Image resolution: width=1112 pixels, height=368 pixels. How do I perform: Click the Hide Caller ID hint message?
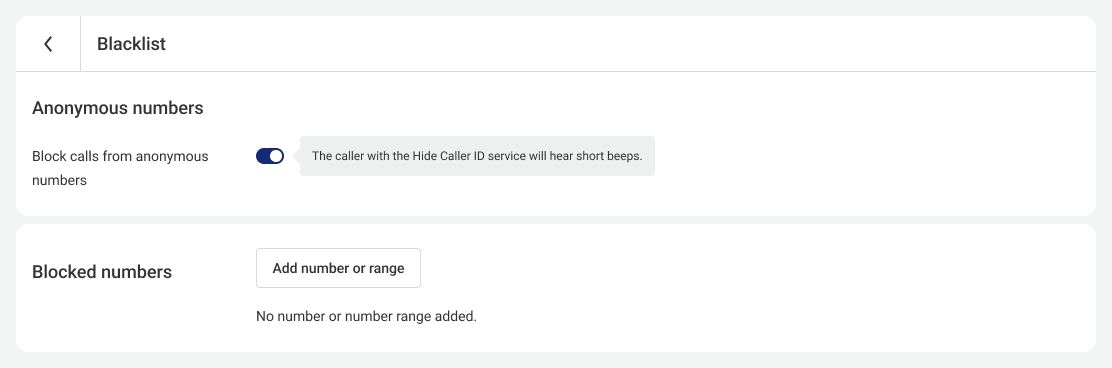click(x=477, y=156)
